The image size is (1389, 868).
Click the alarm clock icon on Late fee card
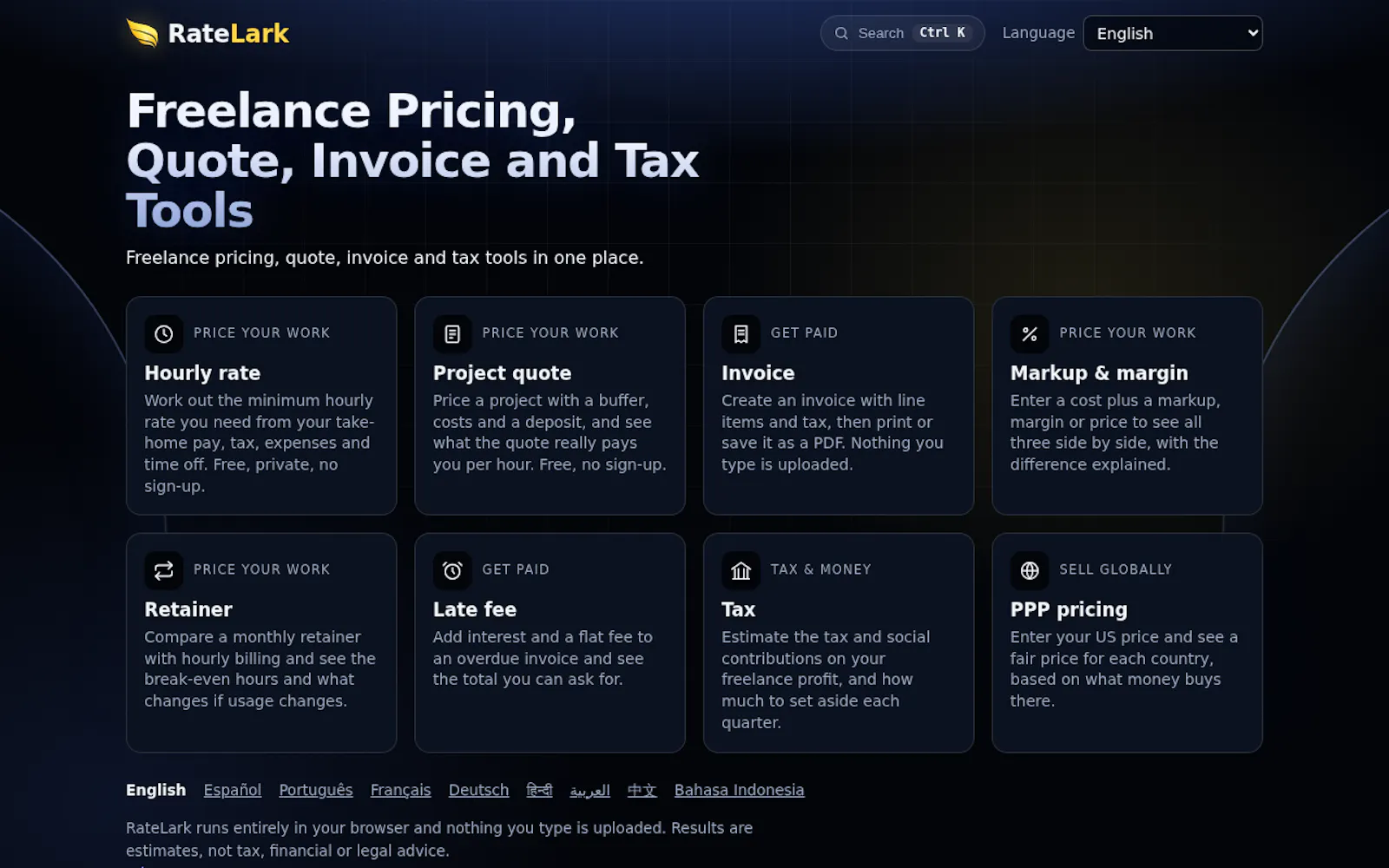[x=452, y=570]
